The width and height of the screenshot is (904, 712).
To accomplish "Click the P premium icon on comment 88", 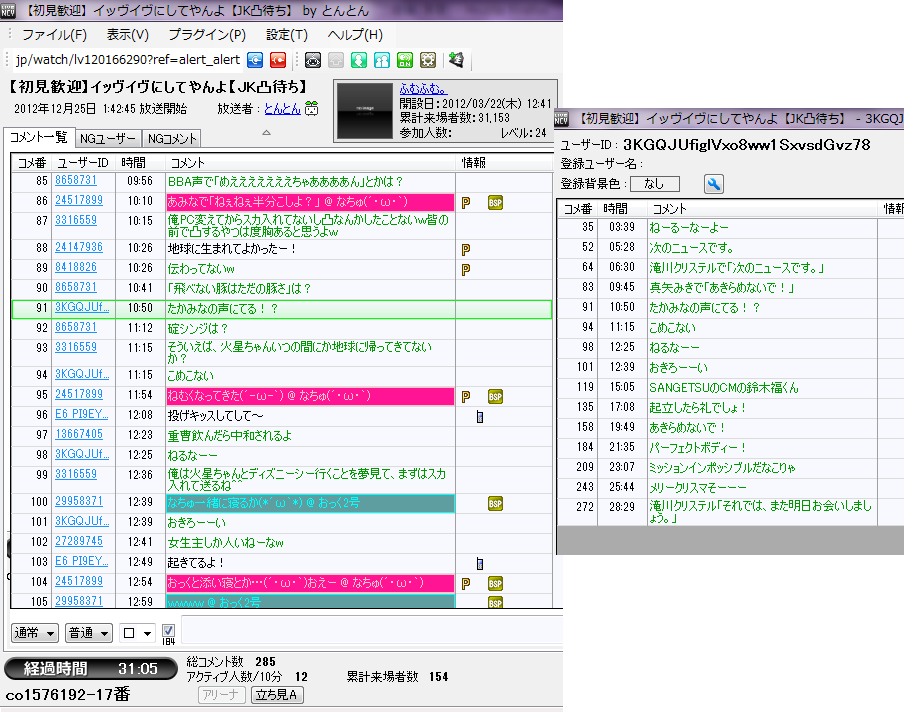I will 466,250.
